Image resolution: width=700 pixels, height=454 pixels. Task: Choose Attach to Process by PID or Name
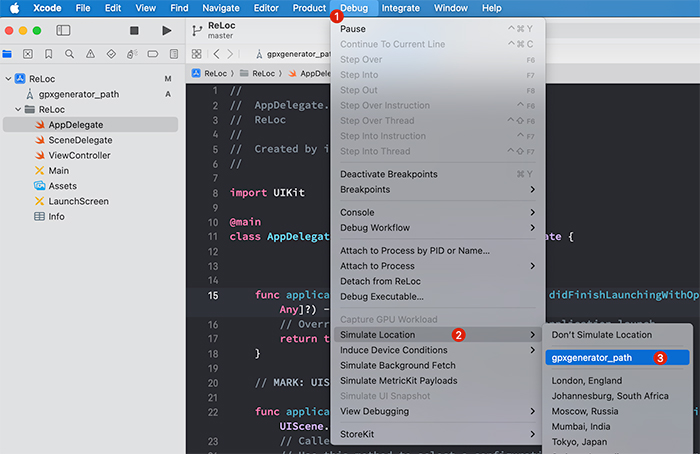(438, 250)
